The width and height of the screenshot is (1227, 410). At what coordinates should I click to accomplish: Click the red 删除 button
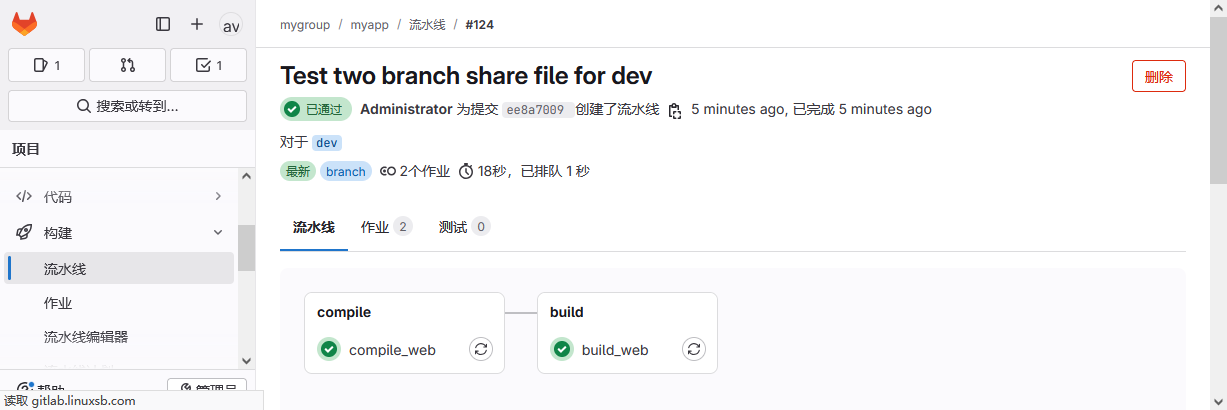click(x=1158, y=76)
